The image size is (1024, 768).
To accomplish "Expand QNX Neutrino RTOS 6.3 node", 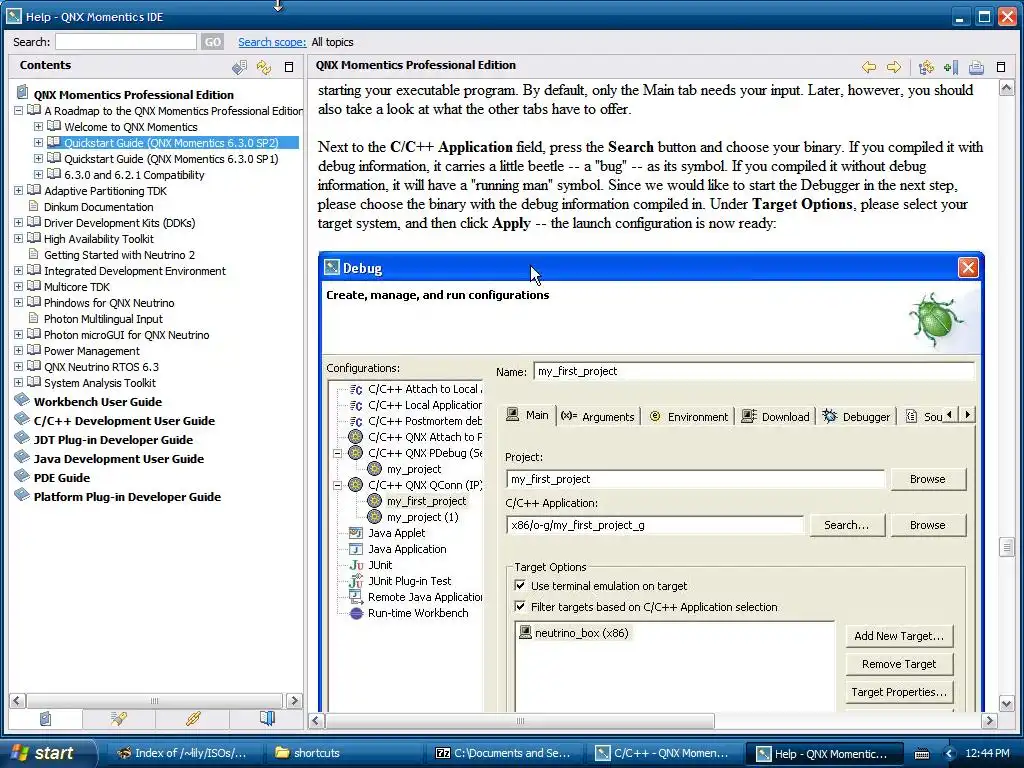I will click(x=18, y=366).
